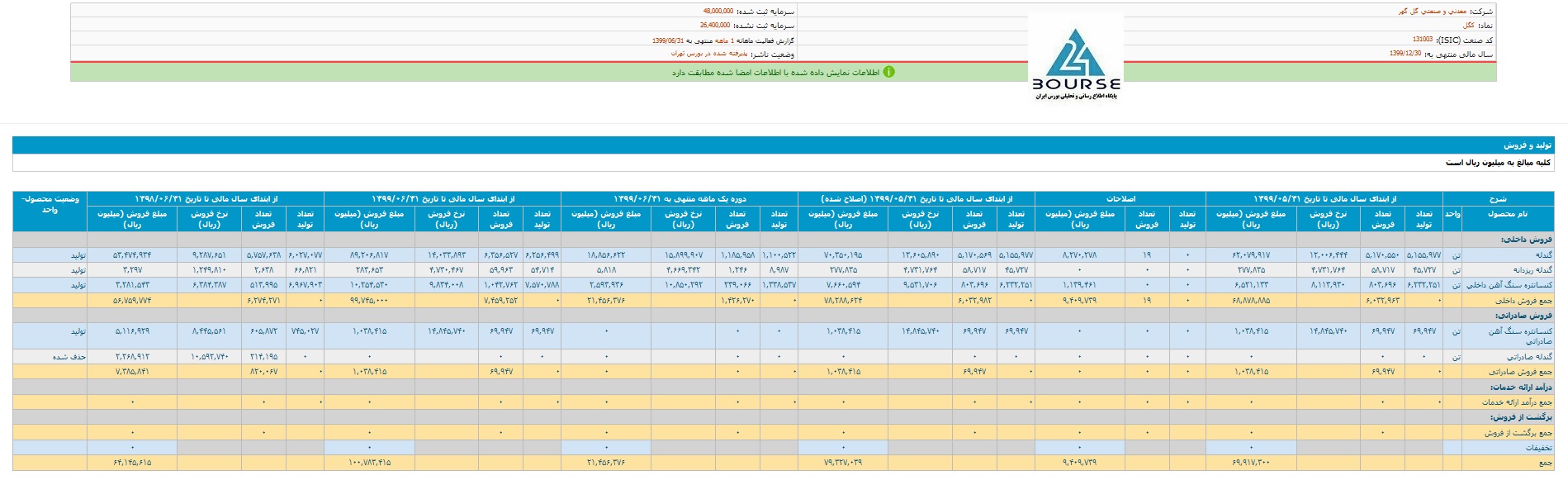1568x485 pixels.
Task: Click the درآمد ارائه خدمات: section row
Action: (783, 387)
